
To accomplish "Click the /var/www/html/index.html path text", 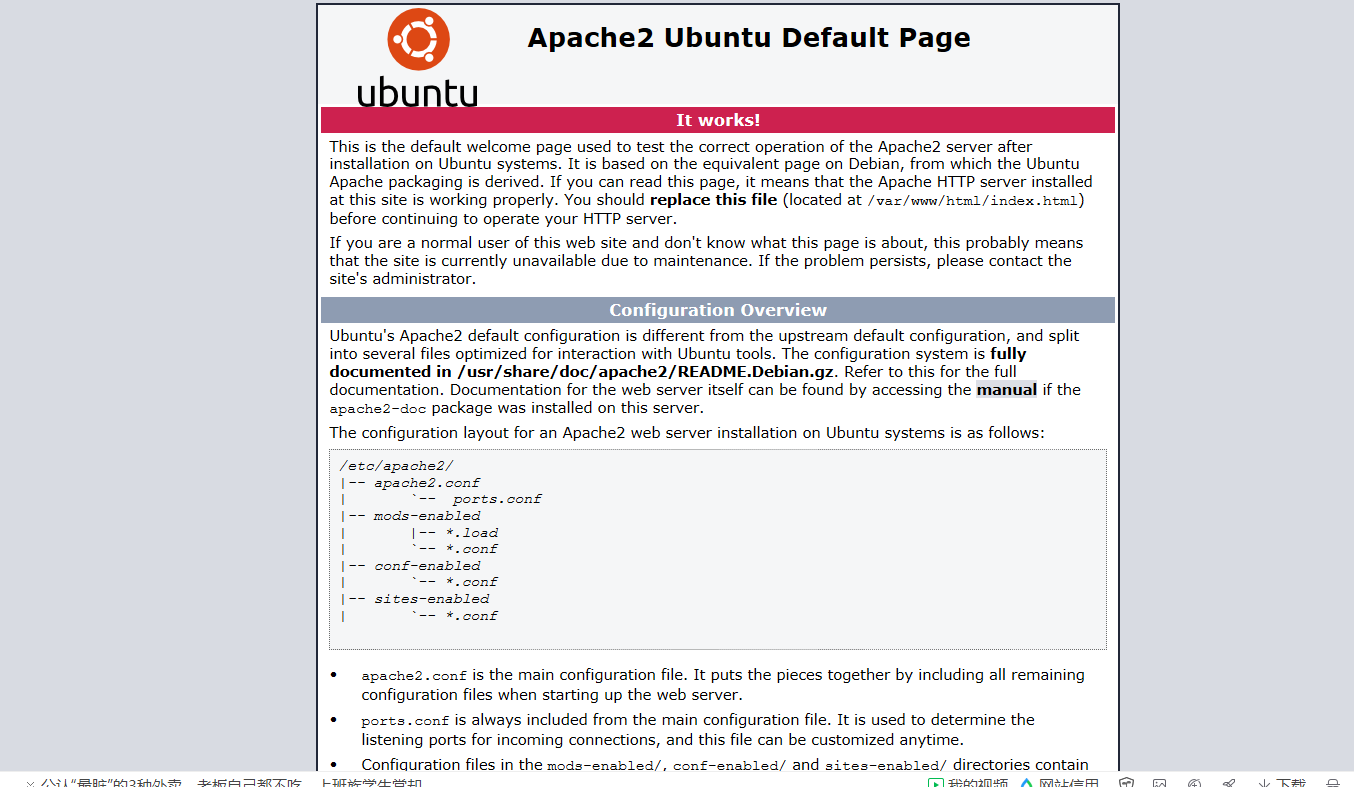I will click(x=972, y=201).
